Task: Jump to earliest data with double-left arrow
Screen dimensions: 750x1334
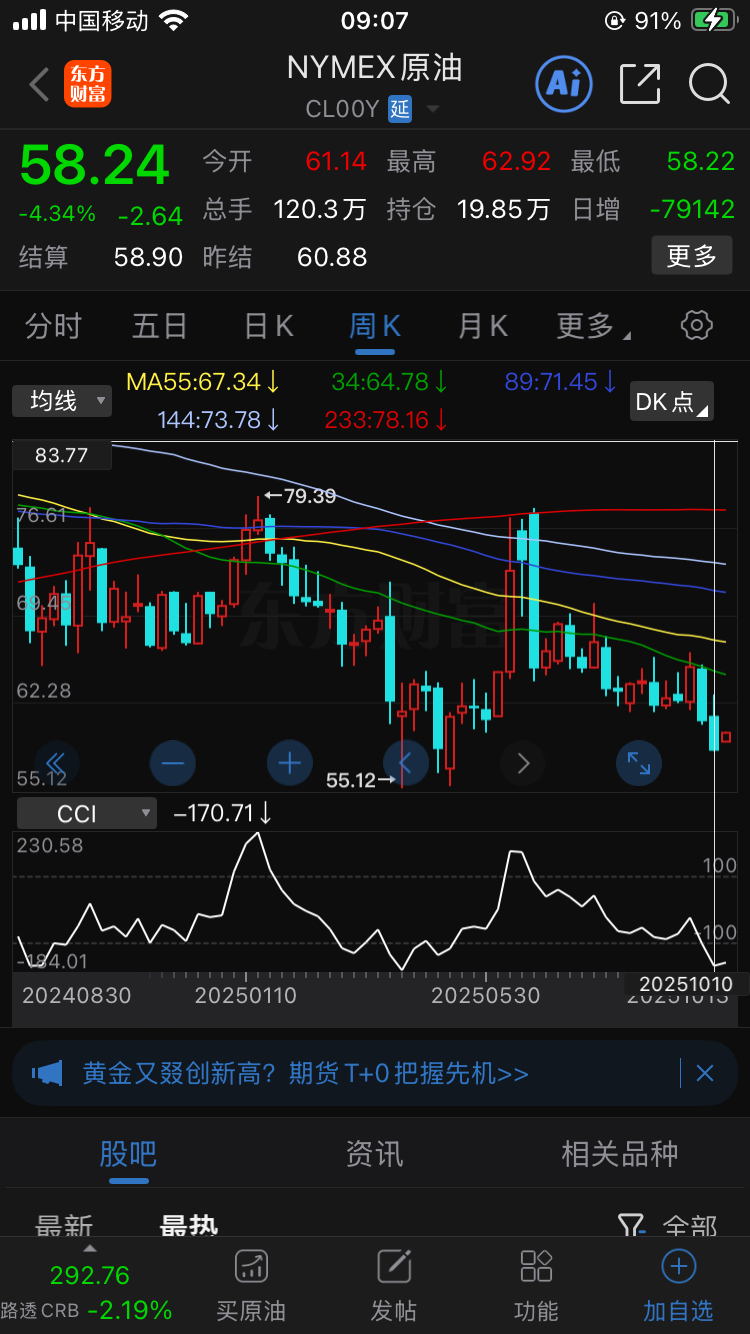Action: pos(56,764)
